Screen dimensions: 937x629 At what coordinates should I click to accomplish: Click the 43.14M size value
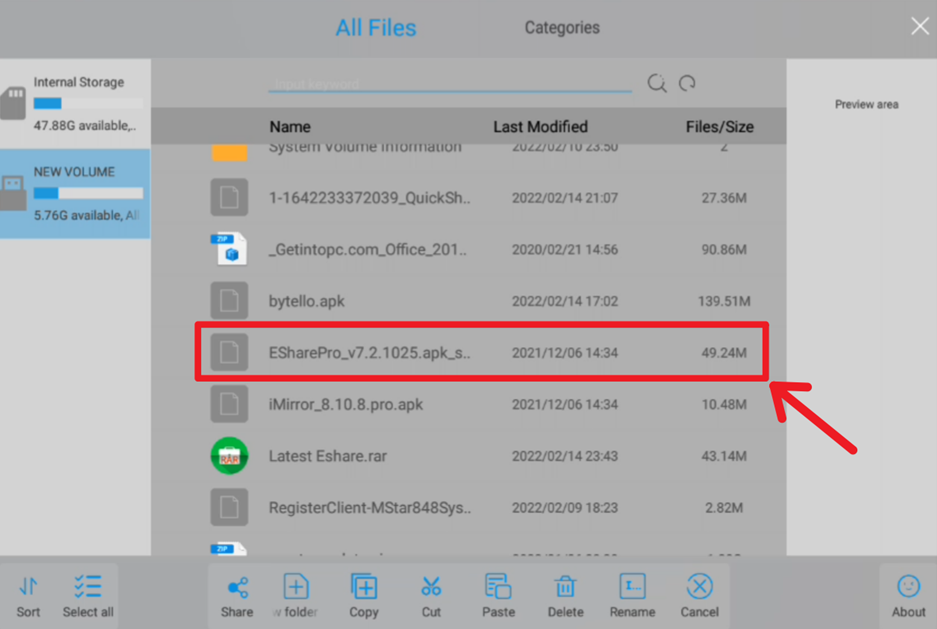coord(724,456)
